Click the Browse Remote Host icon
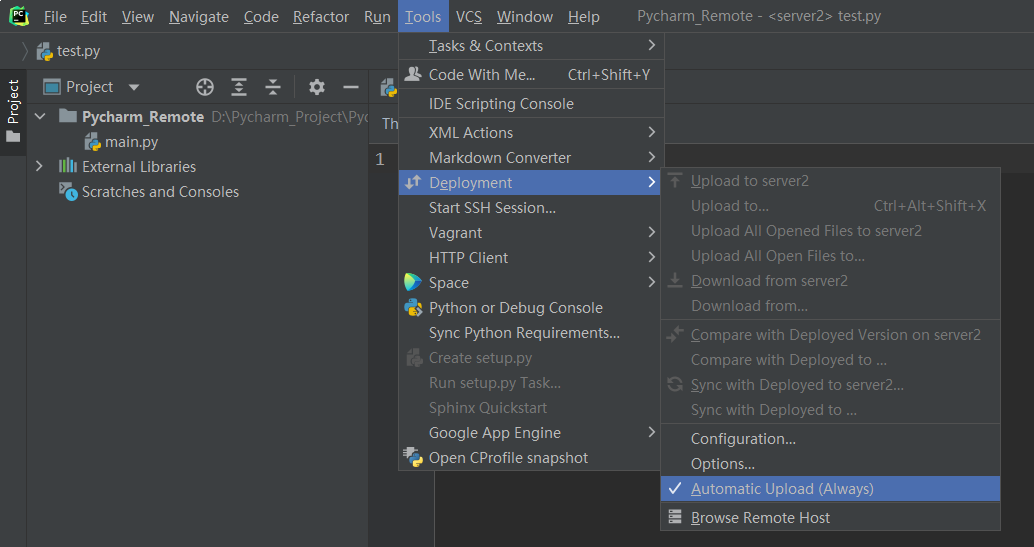The height and width of the screenshot is (547, 1034). click(x=675, y=518)
